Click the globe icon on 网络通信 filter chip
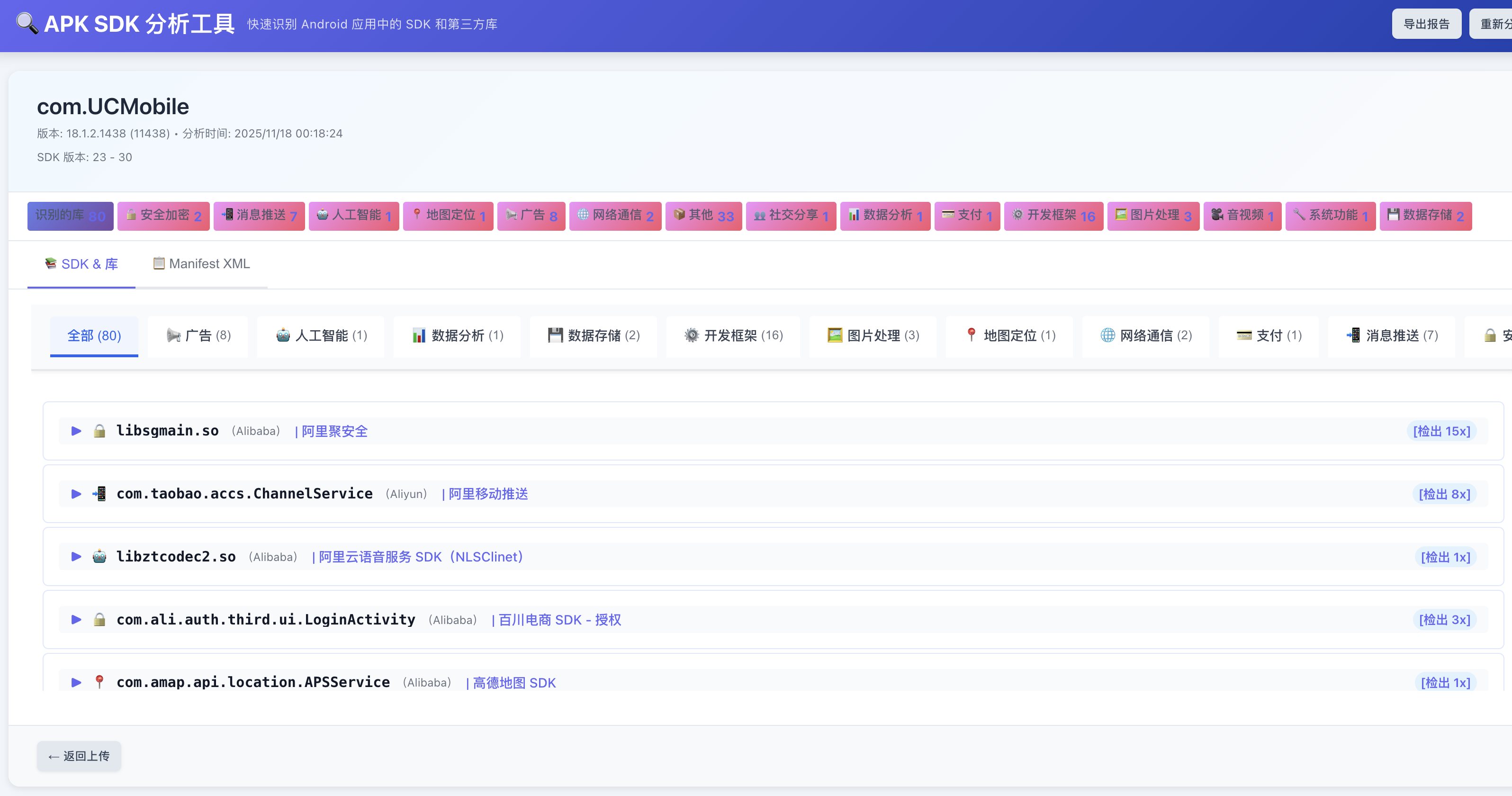1512x796 pixels. [582, 216]
